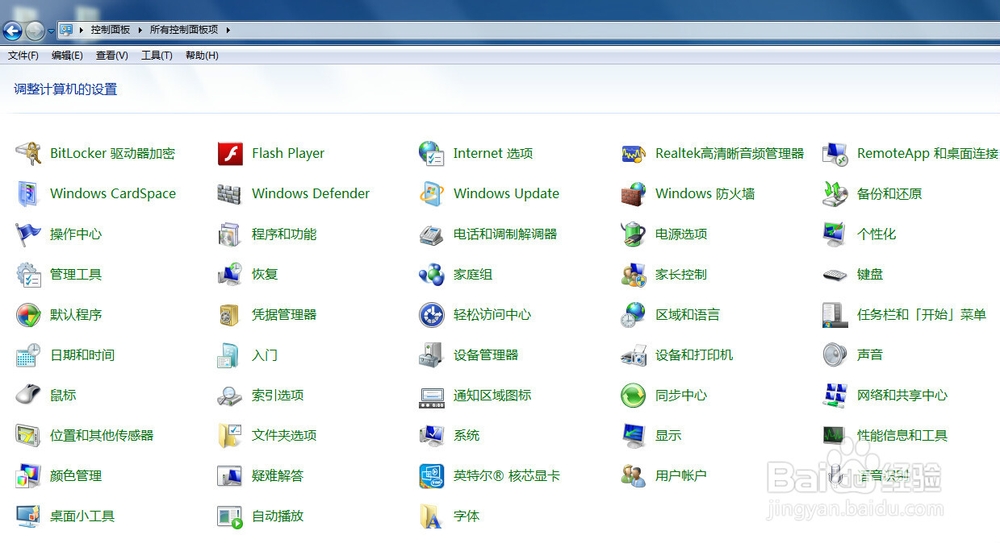Open the 帮助(H) menu

202,56
